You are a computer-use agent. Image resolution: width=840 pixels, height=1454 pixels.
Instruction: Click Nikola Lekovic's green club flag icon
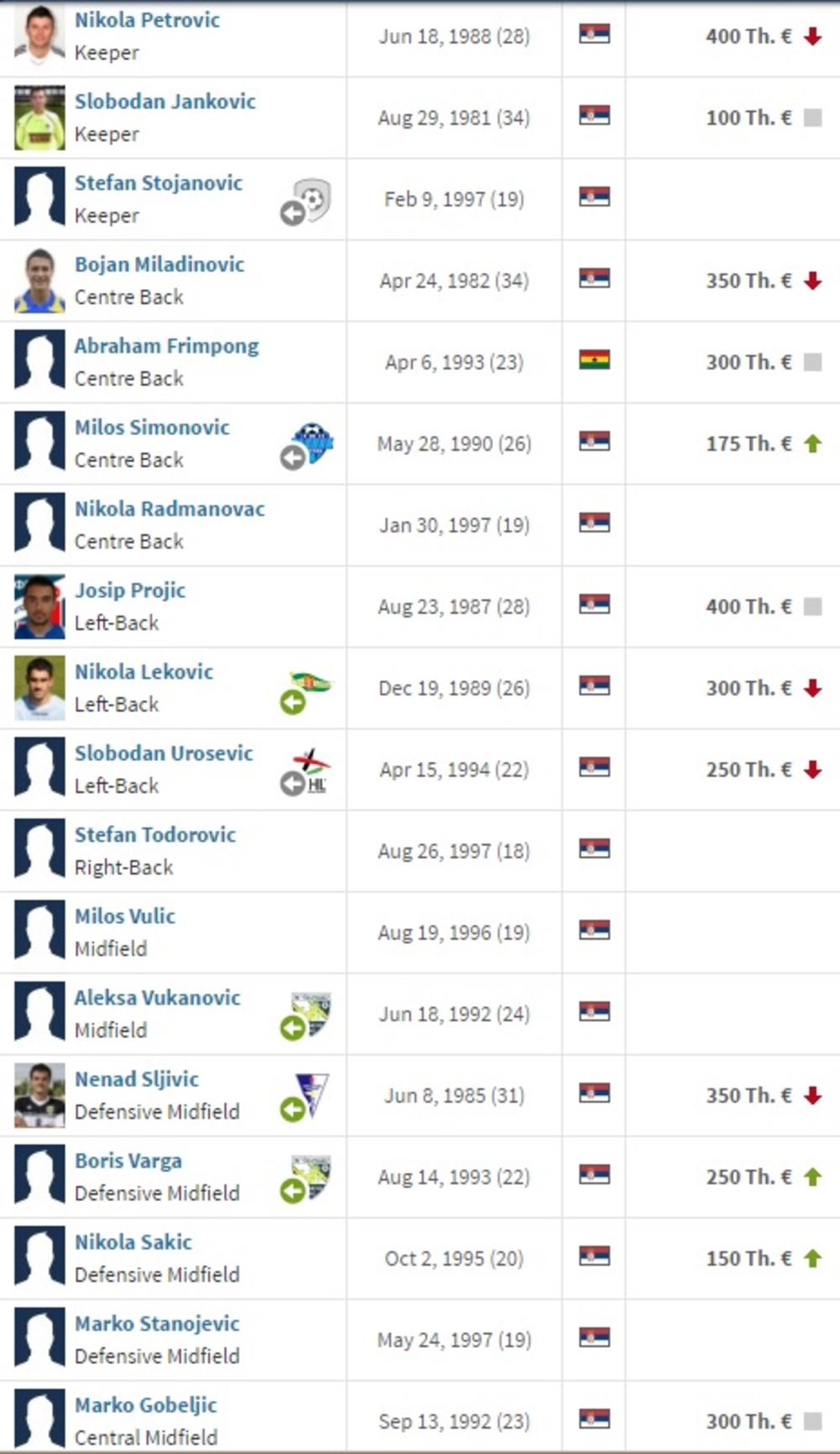[309, 684]
